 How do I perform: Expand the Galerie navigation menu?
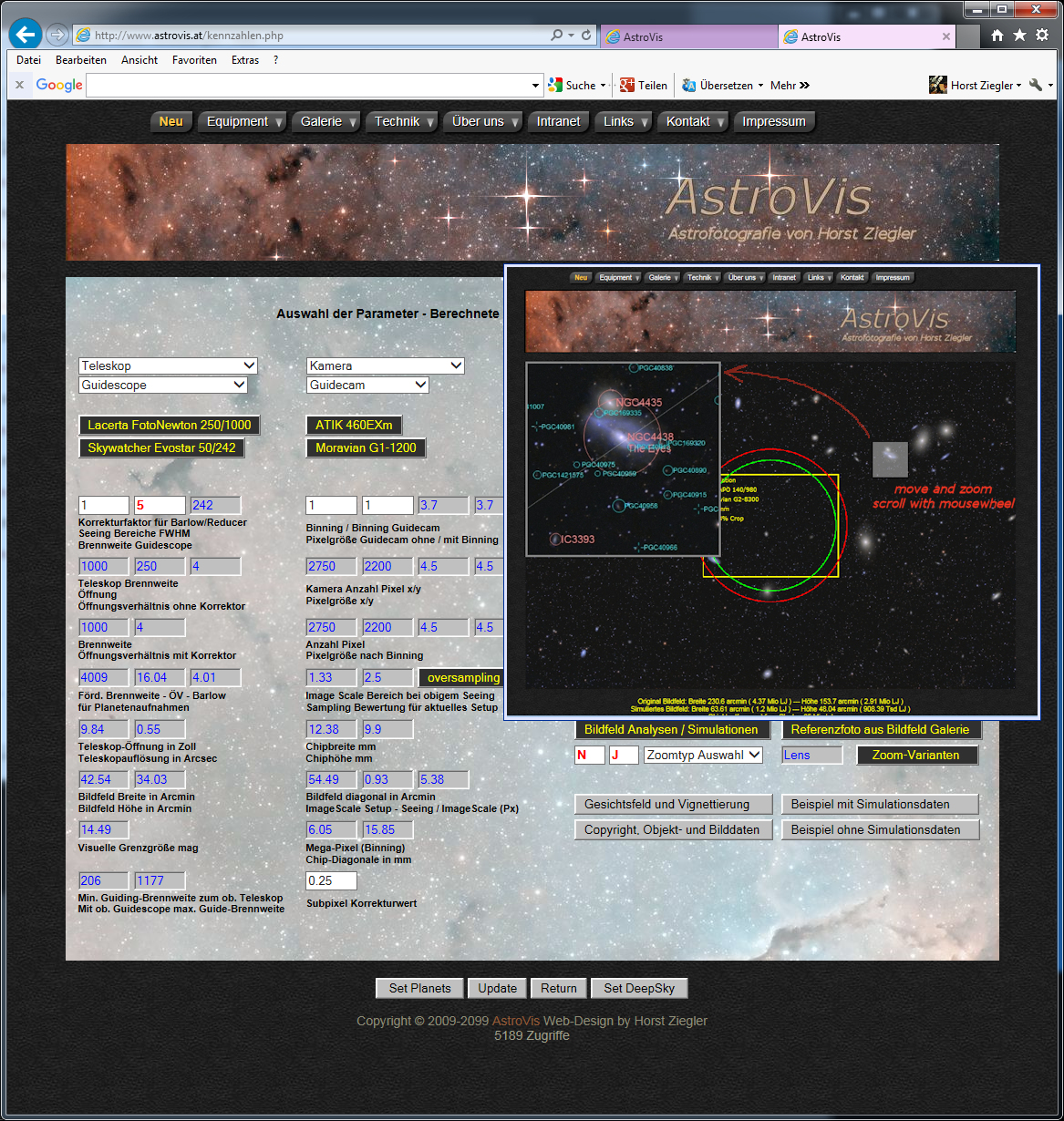(x=326, y=121)
